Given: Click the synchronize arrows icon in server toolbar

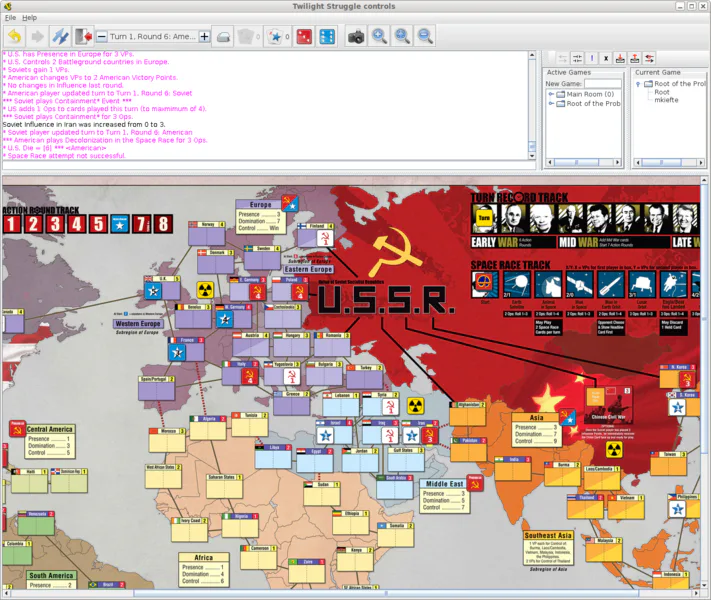Looking at the screenshot, I should 649,58.
